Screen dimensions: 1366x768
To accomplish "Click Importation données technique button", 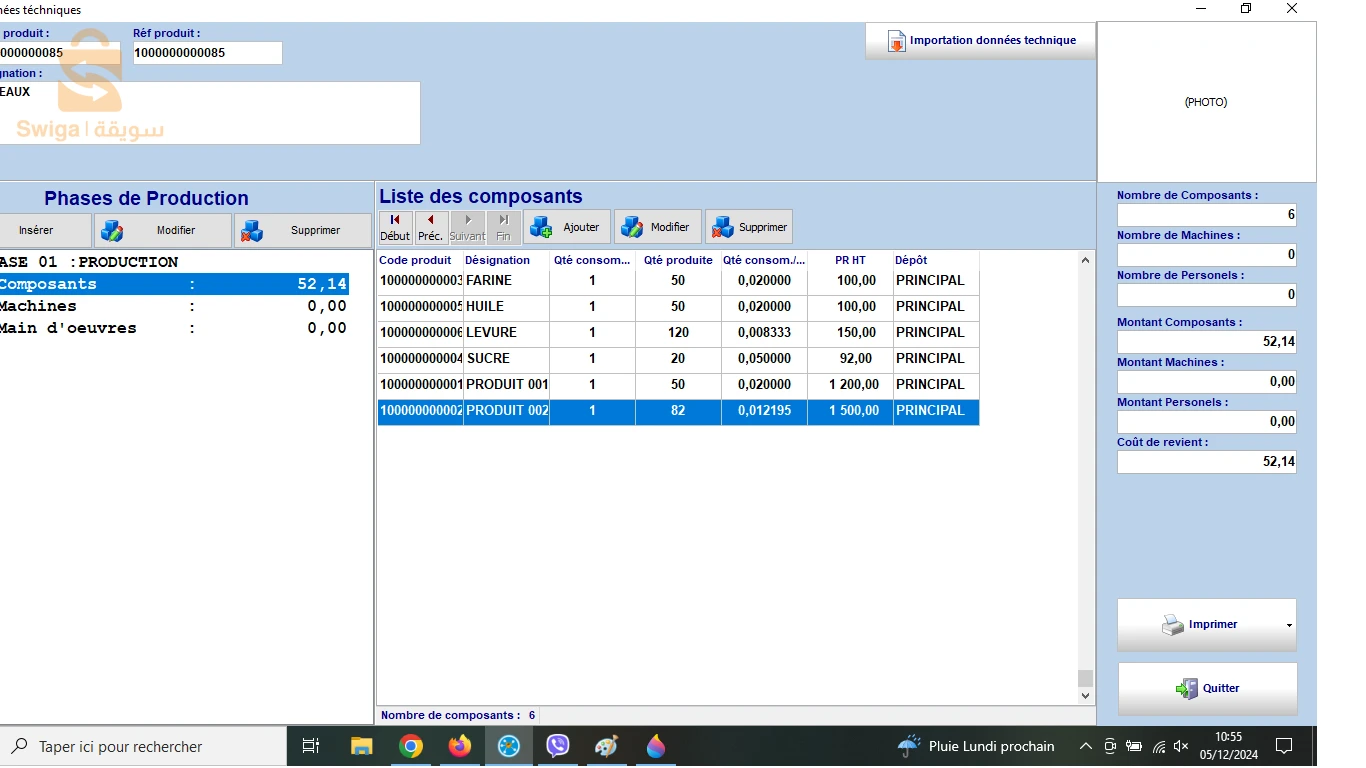I will (980, 41).
